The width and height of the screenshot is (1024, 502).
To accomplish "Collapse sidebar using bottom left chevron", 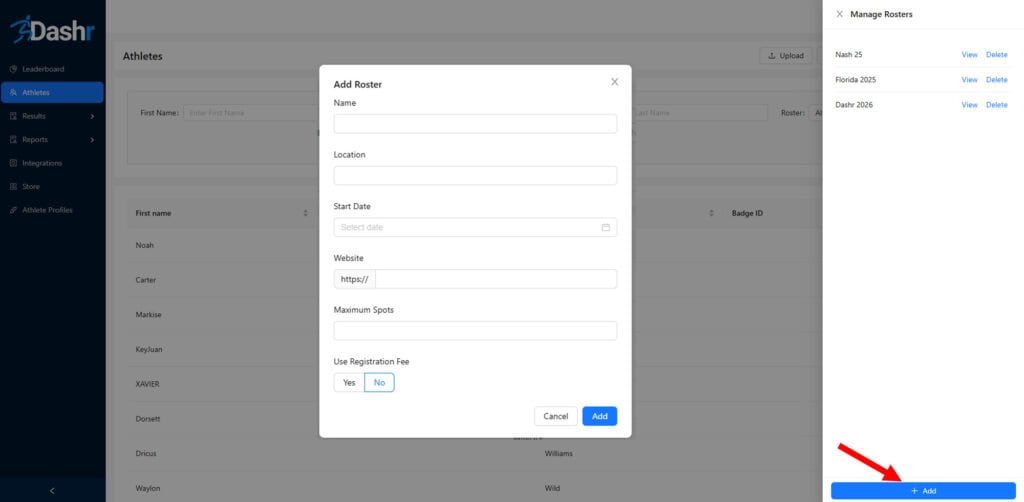I will pos(52,491).
